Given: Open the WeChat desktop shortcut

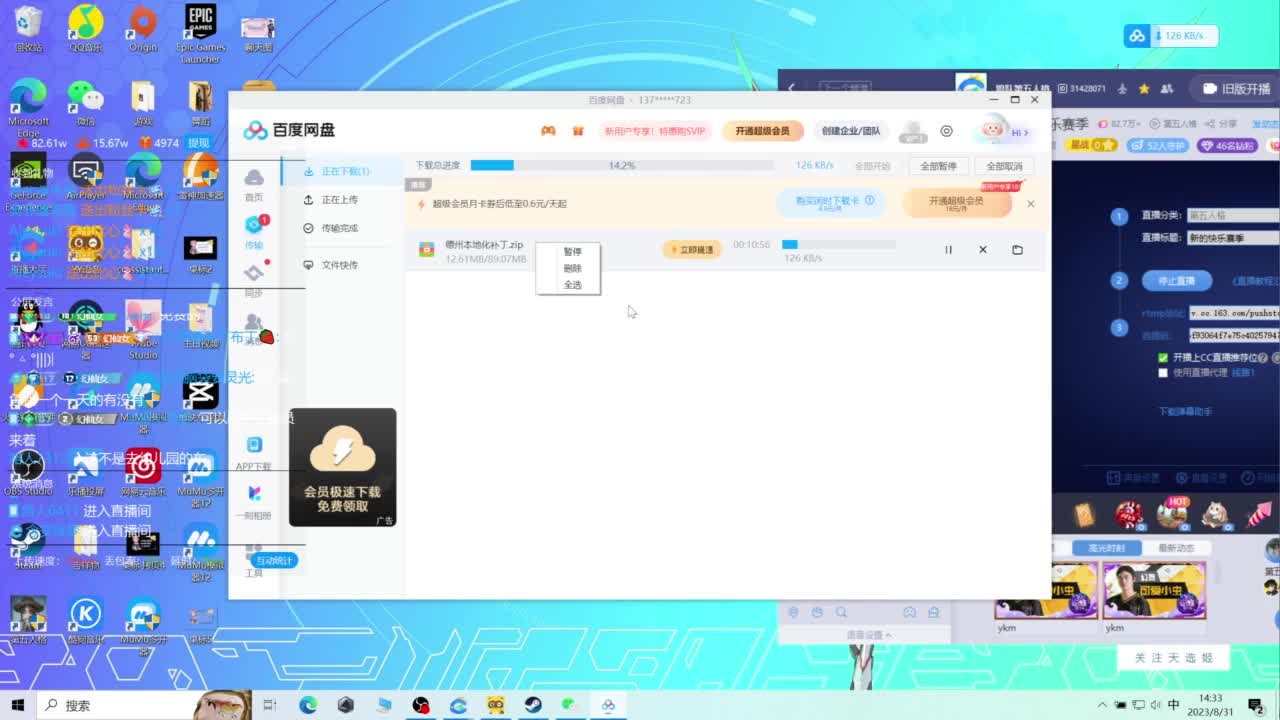Looking at the screenshot, I should 85,103.
